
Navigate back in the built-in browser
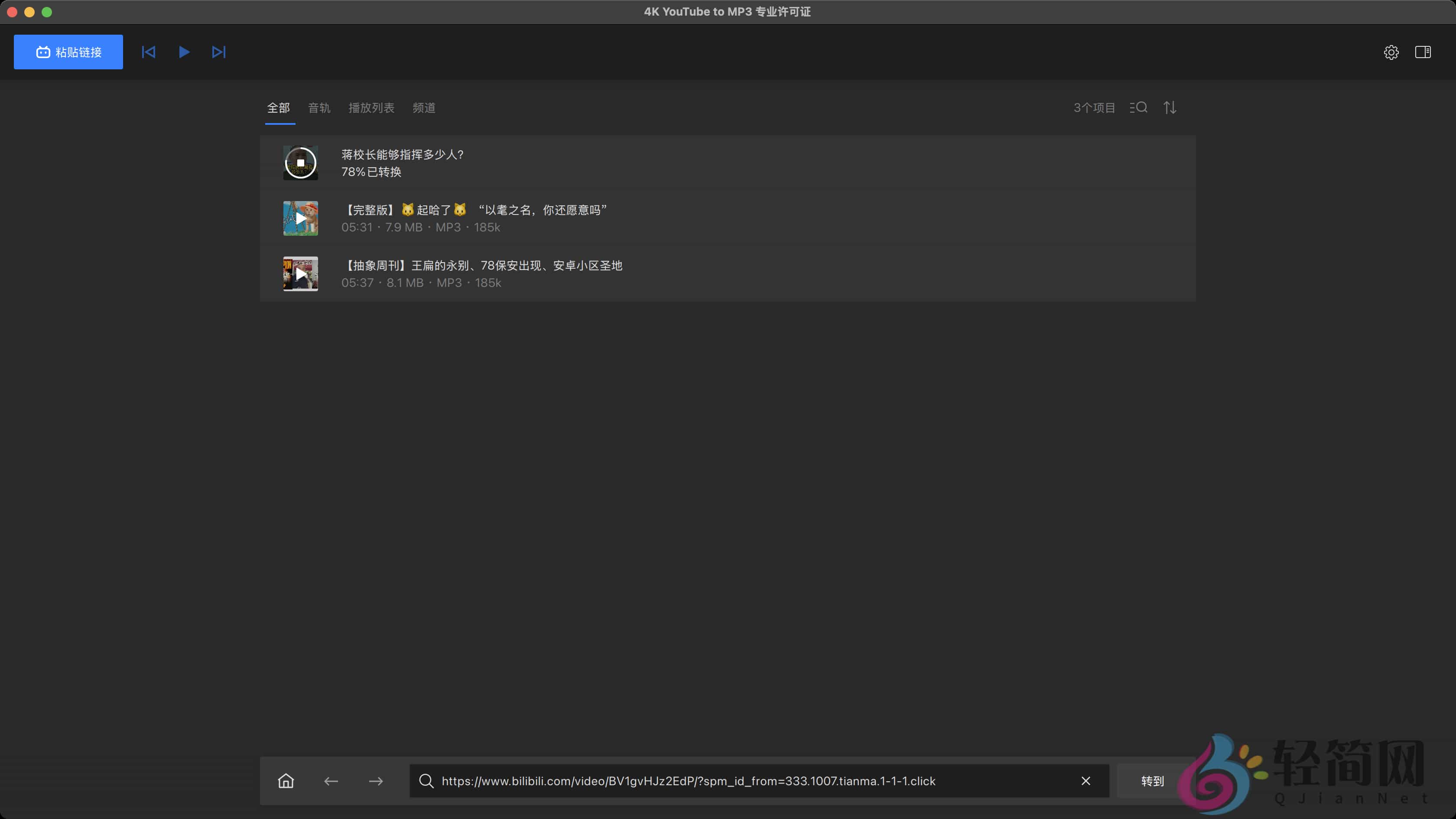coord(331,781)
